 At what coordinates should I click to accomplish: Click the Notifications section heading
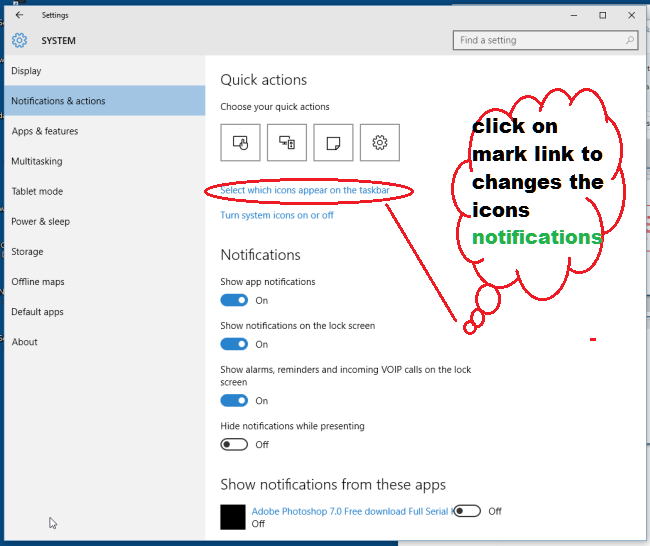coord(260,255)
